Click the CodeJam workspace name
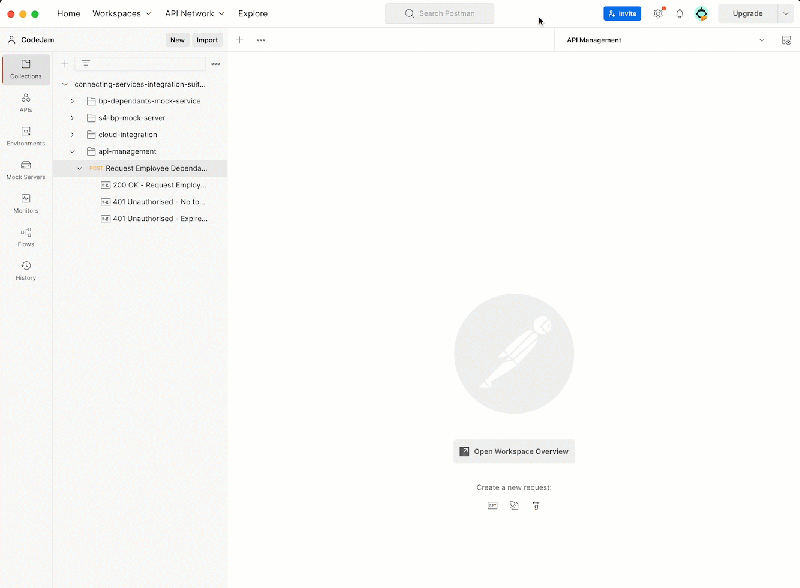This screenshot has height=588, width=800. [x=38, y=40]
